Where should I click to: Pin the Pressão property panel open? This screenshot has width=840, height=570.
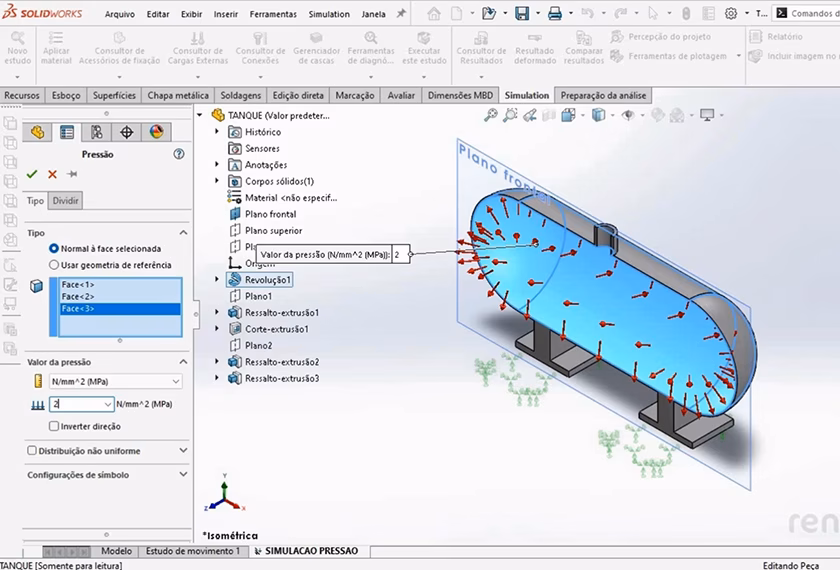point(72,174)
